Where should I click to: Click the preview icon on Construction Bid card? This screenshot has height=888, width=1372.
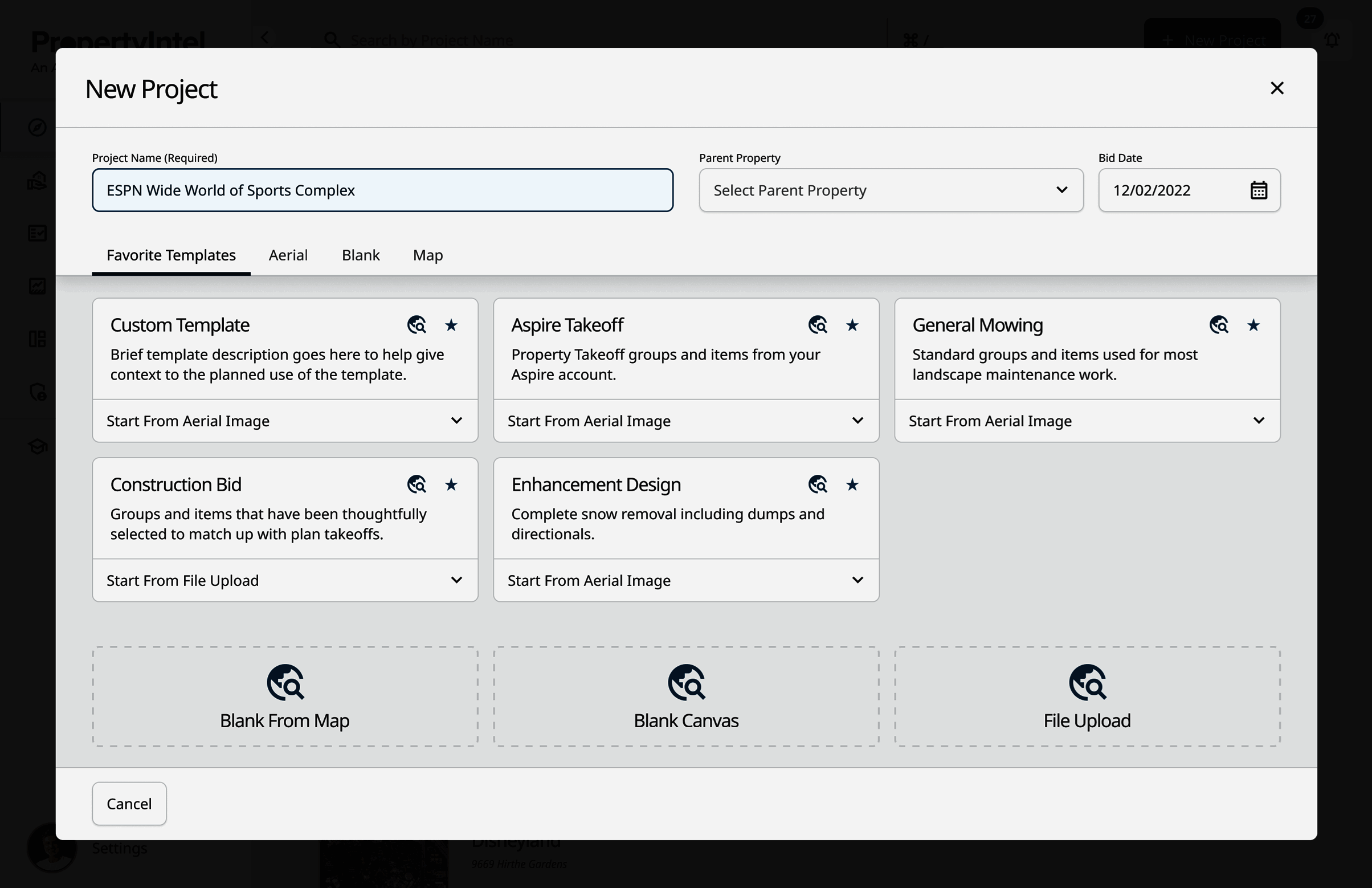[x=416, y=484]
